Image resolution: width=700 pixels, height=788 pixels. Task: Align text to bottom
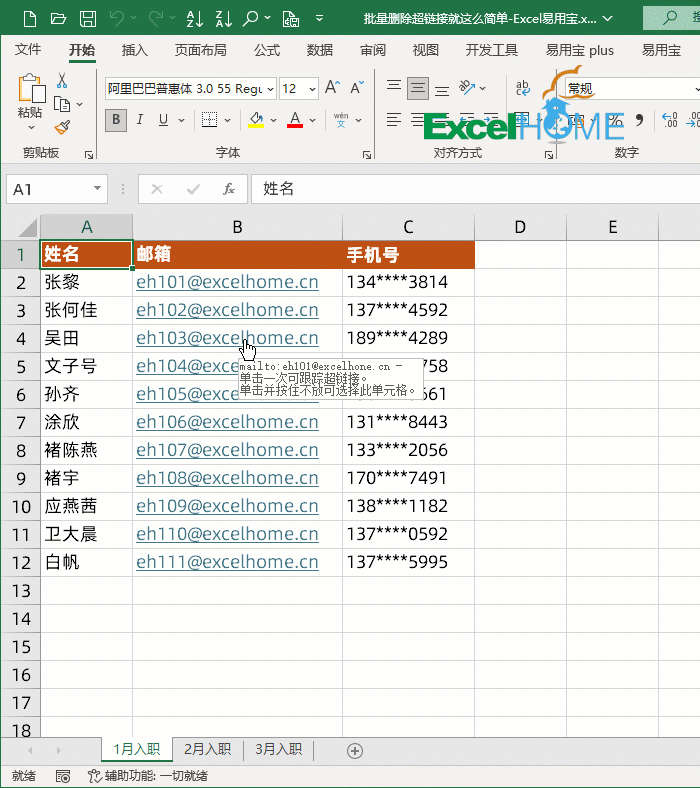pyautogui.click(x=442, y=89)
